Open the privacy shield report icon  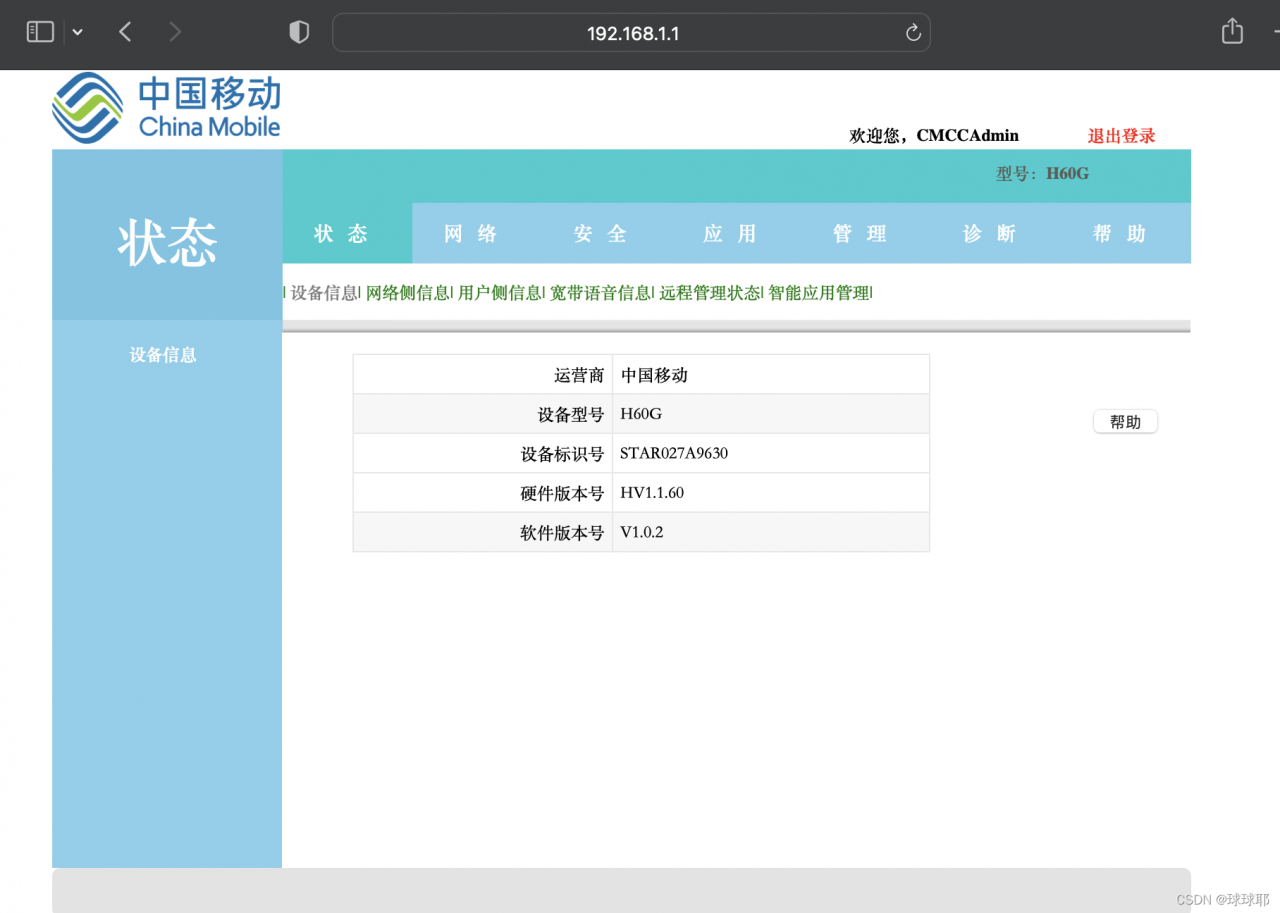click(299, 32)
